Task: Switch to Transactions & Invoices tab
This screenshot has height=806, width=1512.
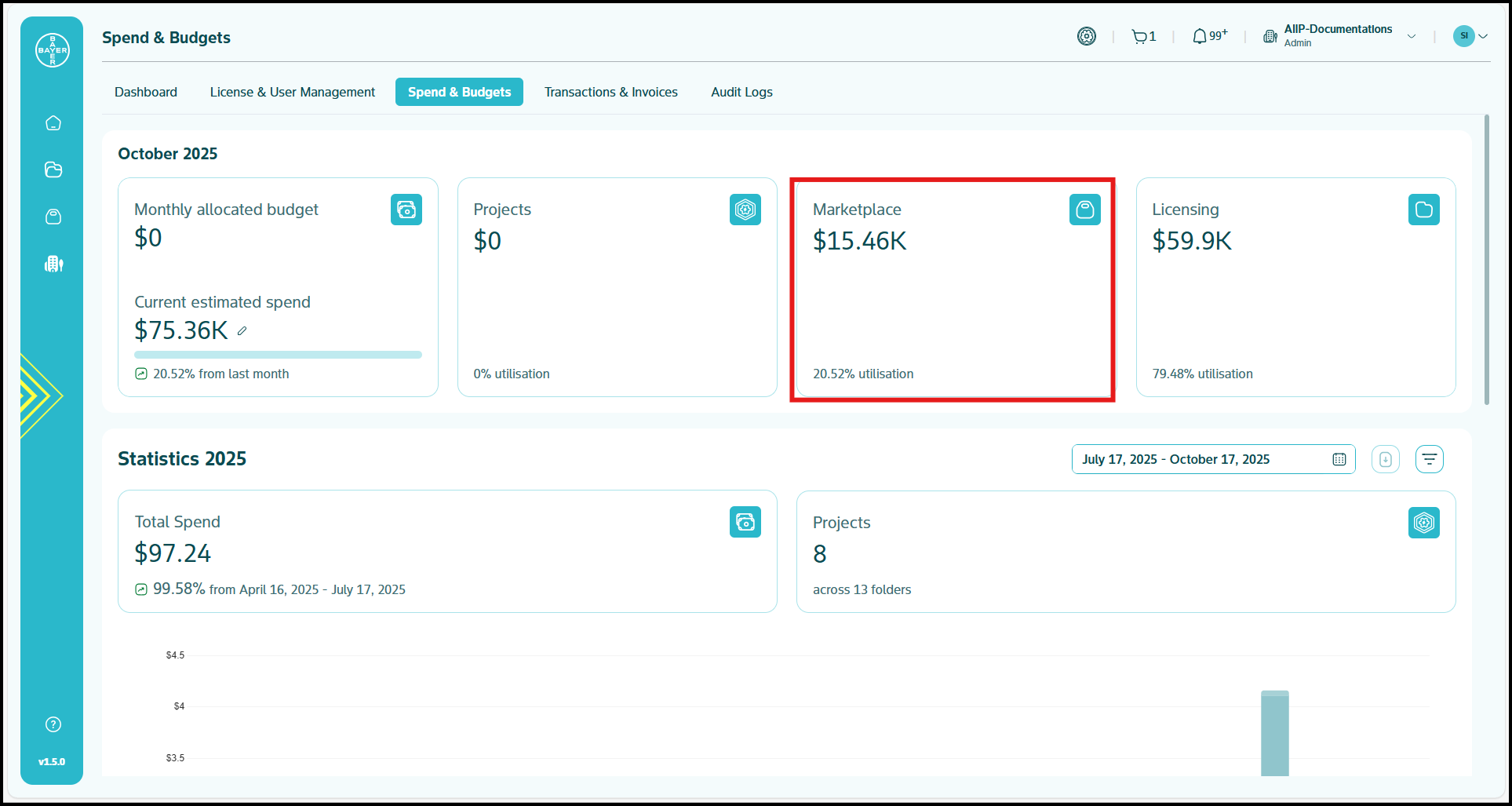Action: [x=611, y=92]
